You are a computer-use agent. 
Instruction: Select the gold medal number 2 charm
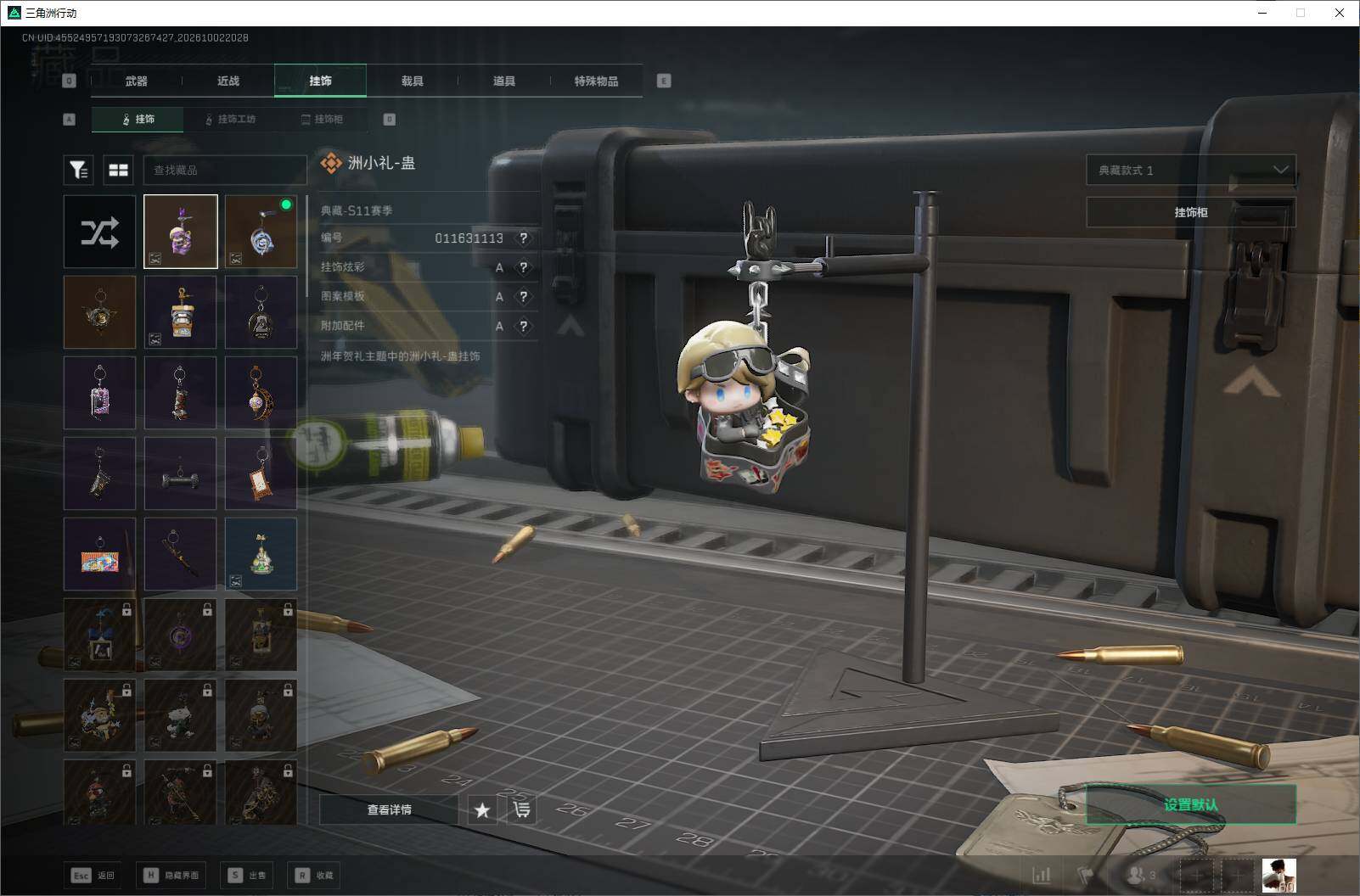261,312
